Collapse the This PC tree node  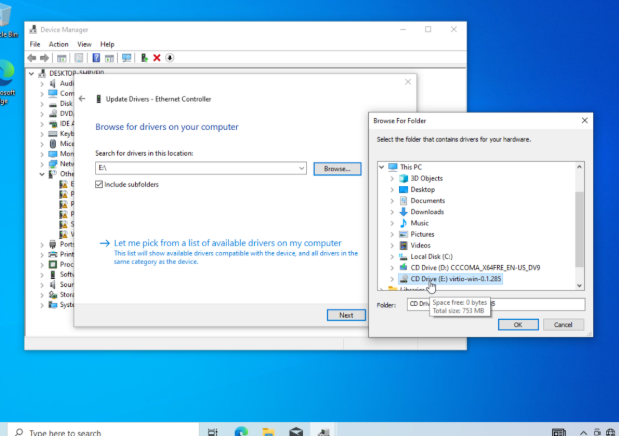[x=381, y=166]
